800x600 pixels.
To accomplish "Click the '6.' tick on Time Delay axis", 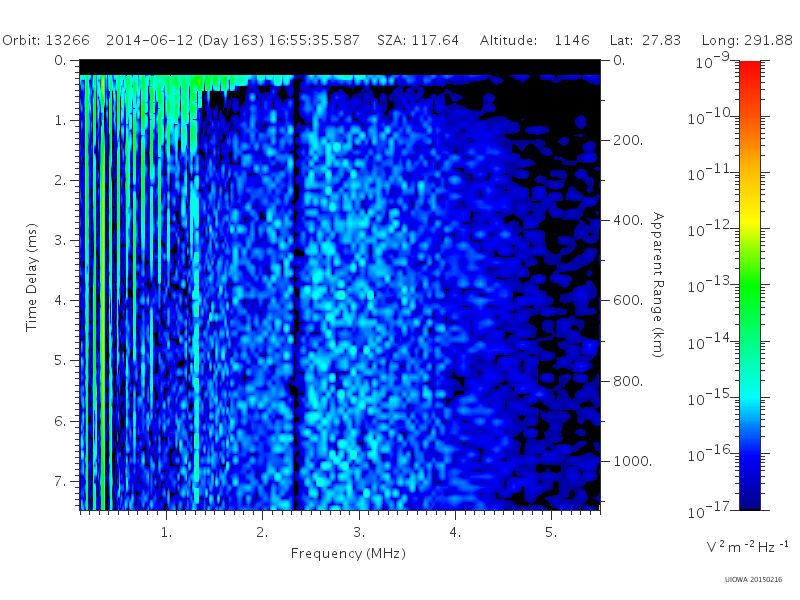I will (x=60, y=421).
